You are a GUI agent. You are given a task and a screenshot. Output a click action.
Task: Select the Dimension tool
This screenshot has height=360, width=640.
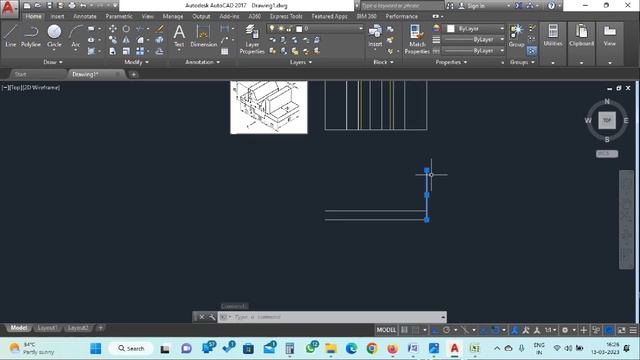click(x=203, y=36)
